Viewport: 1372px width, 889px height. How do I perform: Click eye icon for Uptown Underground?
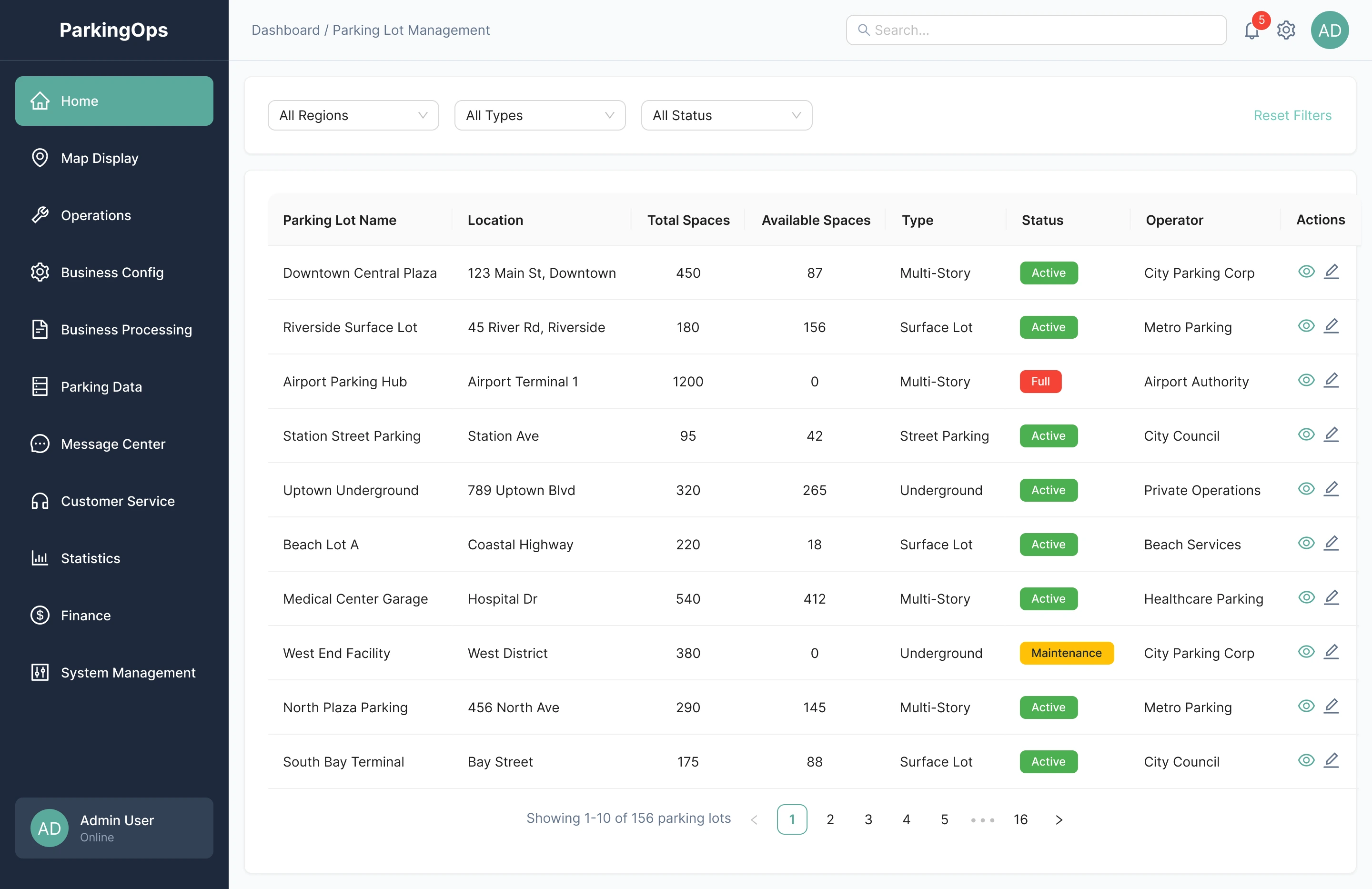pos(1306,489)
